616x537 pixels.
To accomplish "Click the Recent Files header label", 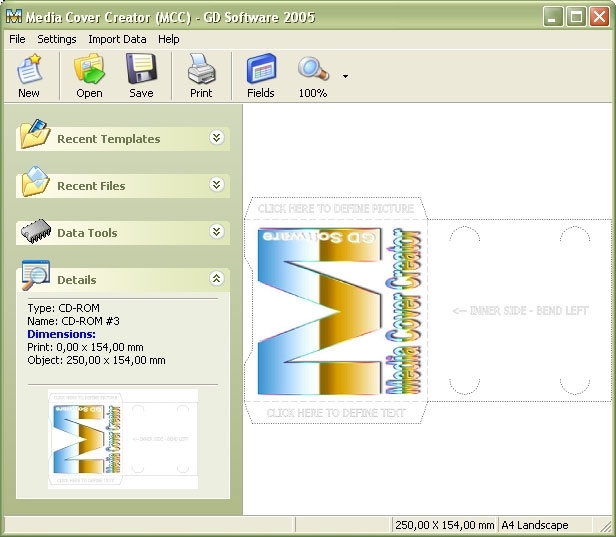I will [91, 186].
